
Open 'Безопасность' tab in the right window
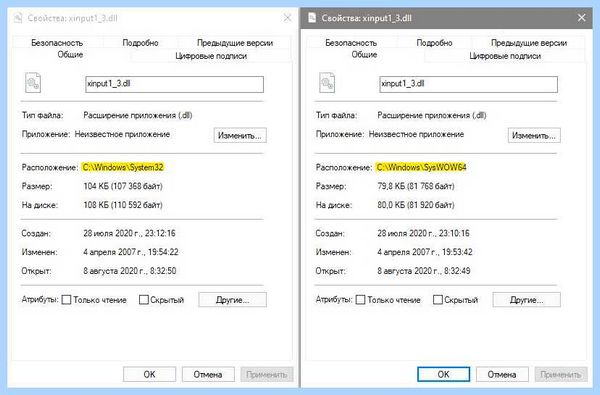point(351,42)
